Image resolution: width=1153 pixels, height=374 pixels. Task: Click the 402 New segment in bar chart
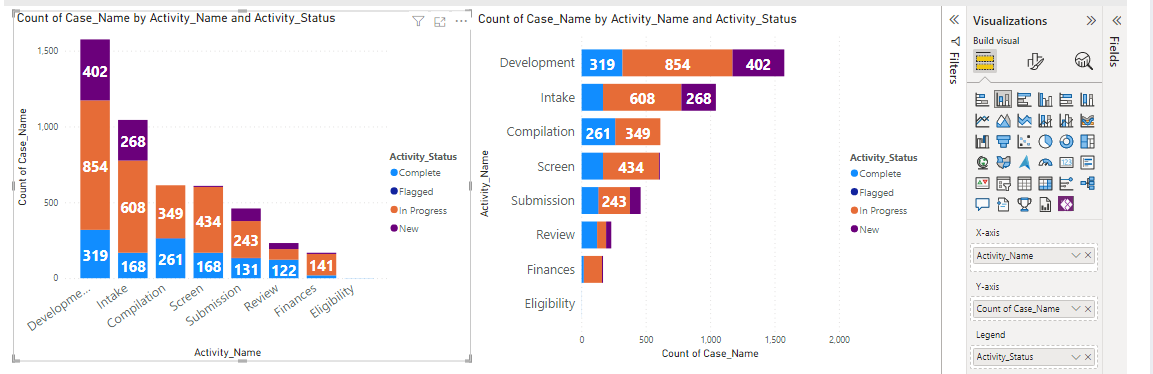758,63
